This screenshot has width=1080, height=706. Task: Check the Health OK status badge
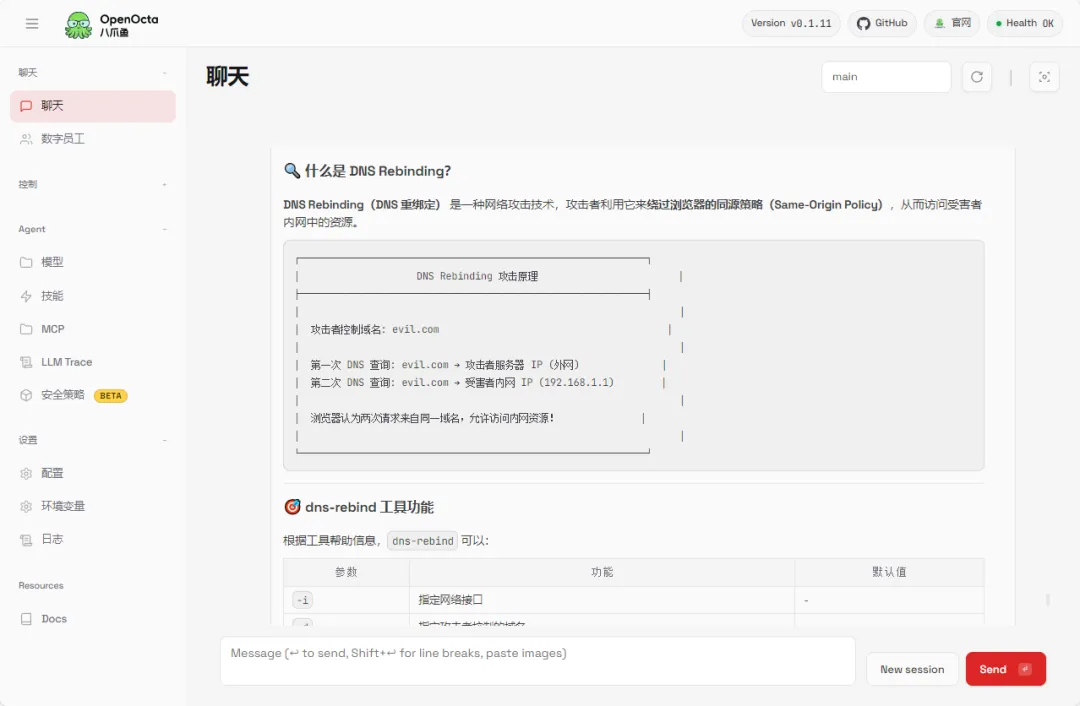pos(1024,23)
